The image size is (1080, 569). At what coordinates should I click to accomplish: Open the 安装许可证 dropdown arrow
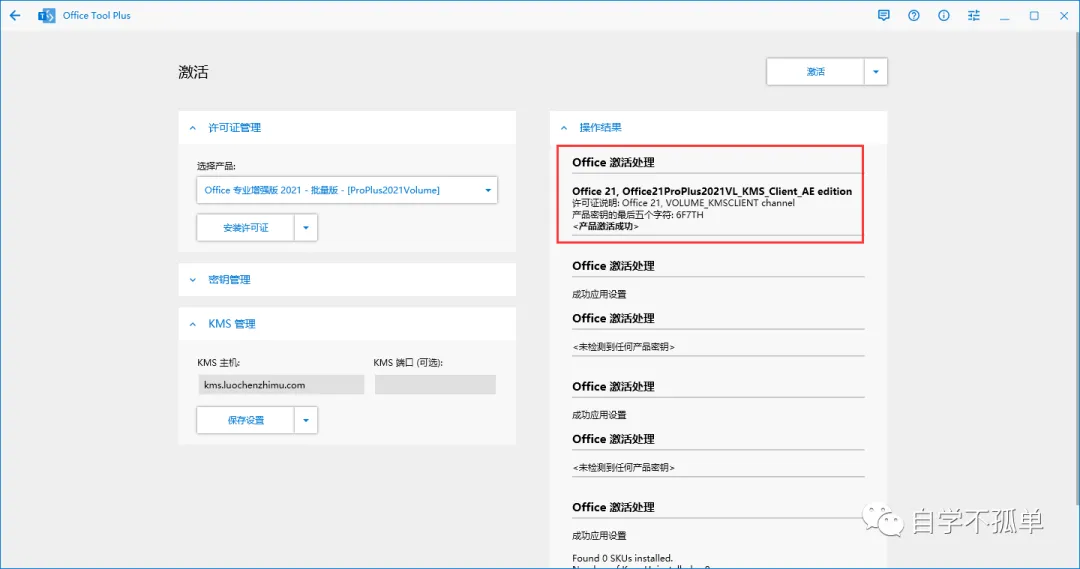306,228
